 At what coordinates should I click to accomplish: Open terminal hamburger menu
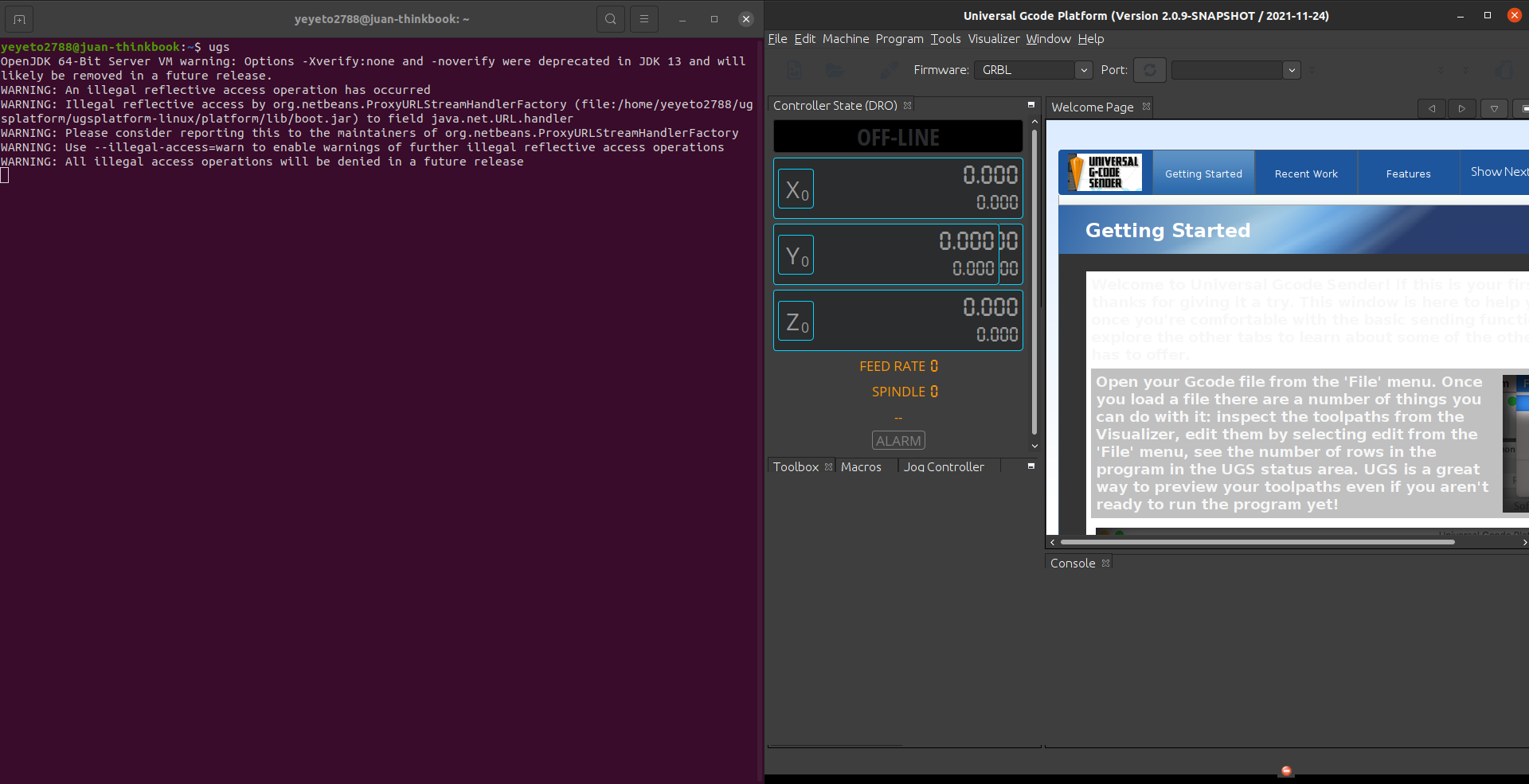(644, 19)
